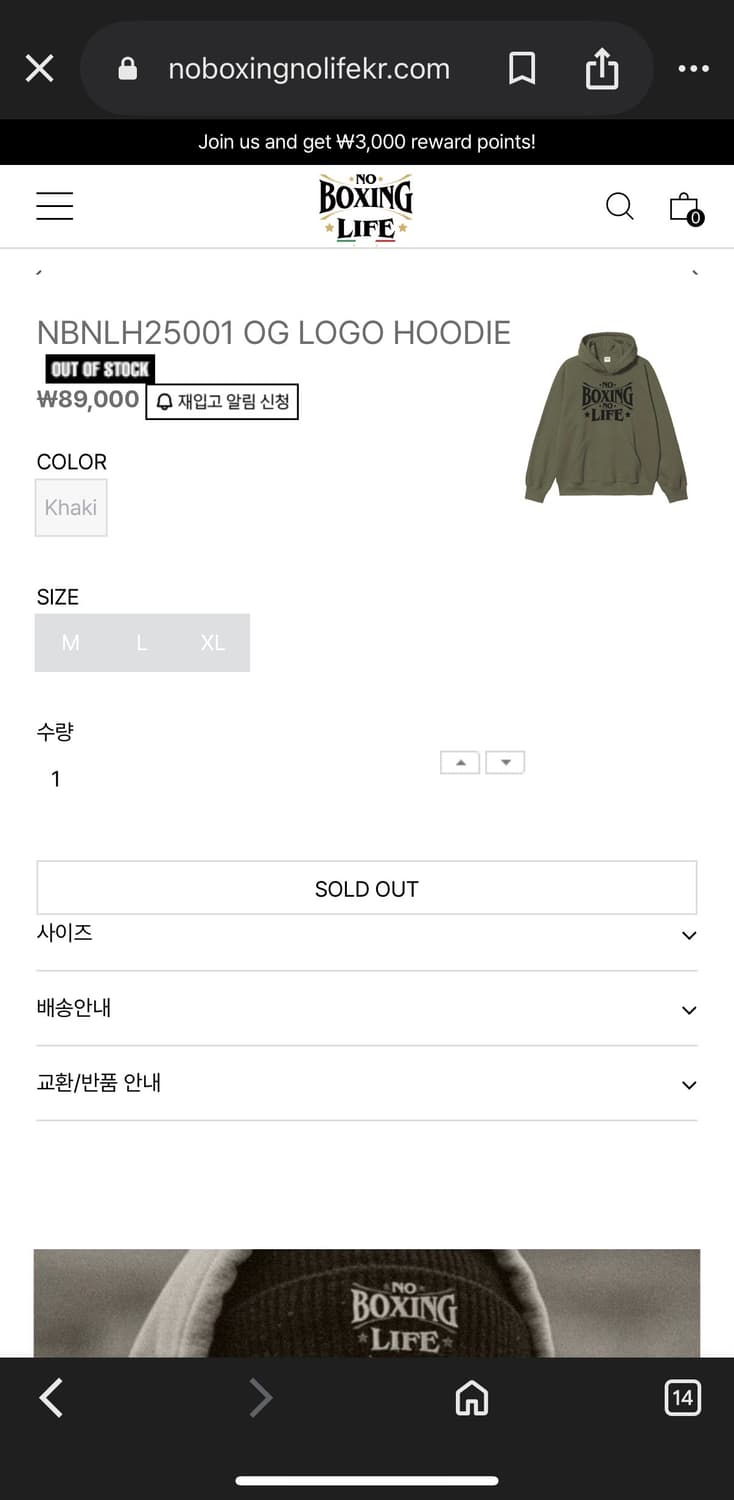Show all open browser tabs

[683, 1398]
